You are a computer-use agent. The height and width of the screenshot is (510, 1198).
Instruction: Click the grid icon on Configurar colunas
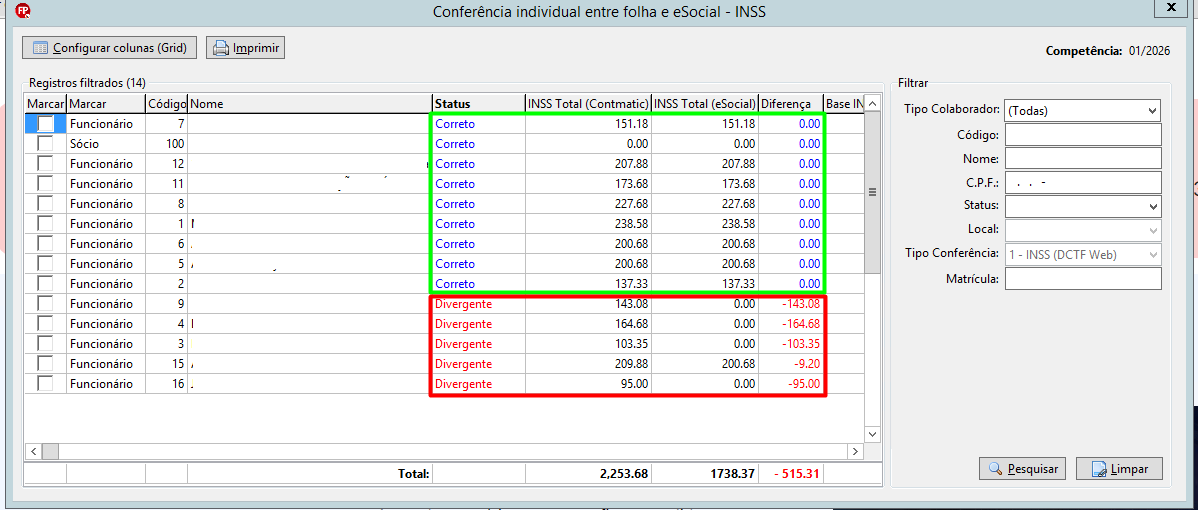(x=40, y=48)
